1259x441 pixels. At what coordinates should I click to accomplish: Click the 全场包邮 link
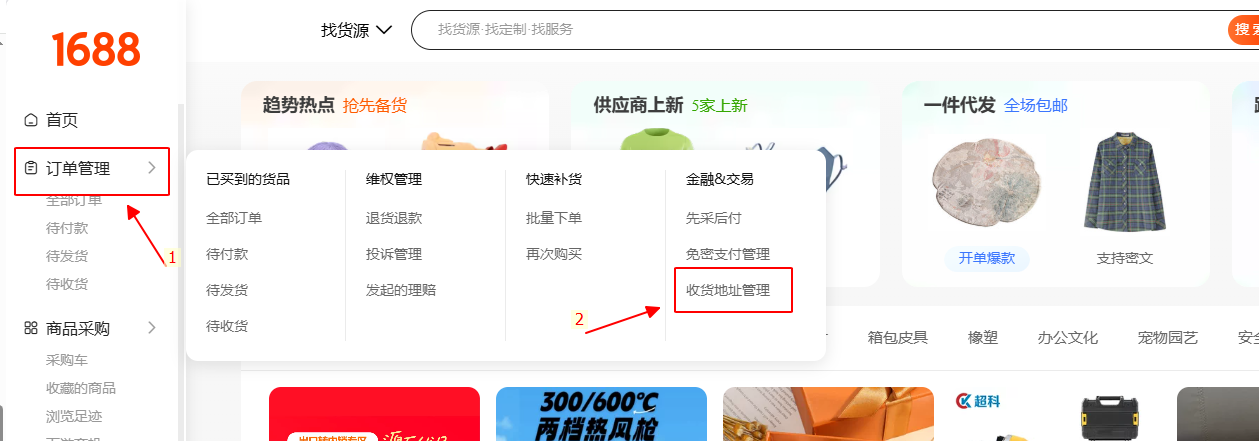[1036, 105]
